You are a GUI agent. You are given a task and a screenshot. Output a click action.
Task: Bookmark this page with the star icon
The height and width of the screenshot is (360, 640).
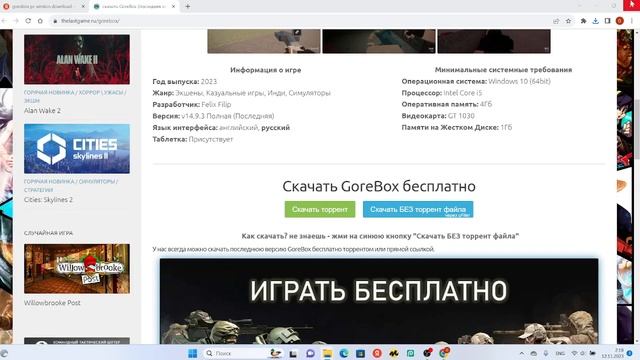tap(568, 21)
